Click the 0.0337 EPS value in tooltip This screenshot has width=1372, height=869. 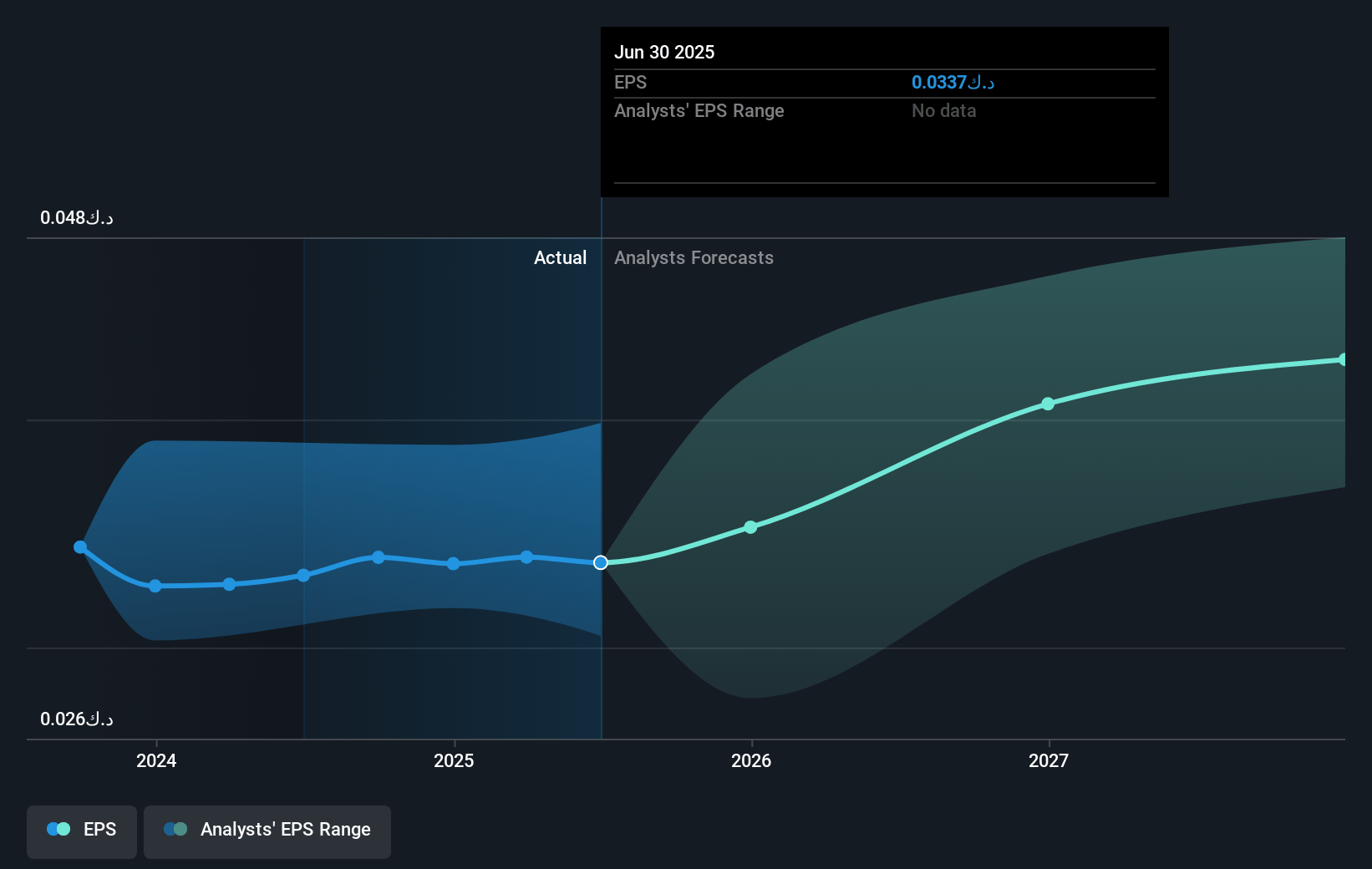coord(953,82)
